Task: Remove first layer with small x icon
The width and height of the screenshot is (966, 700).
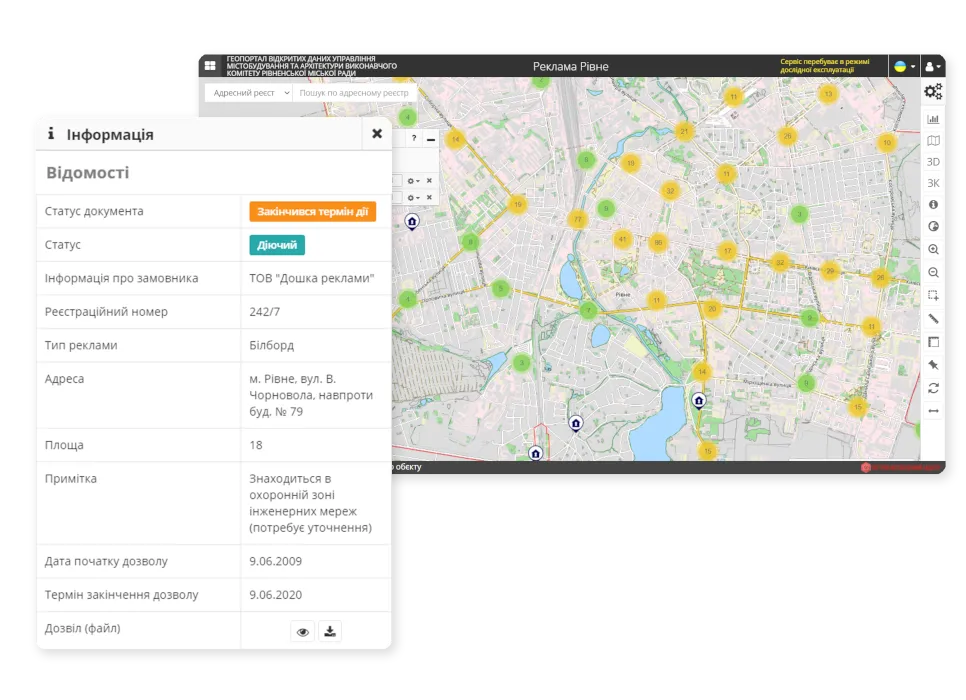Action: click(429, 181)
